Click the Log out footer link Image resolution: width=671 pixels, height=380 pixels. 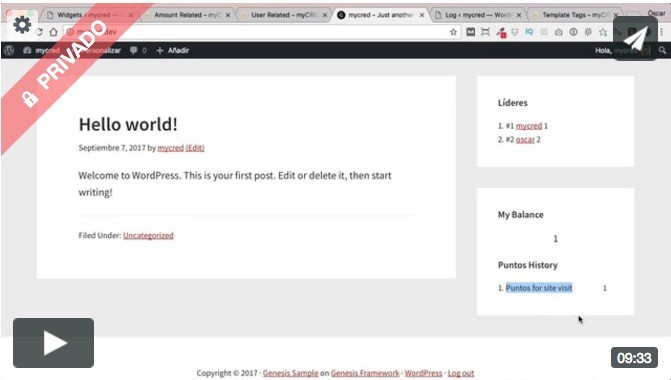pyautogui.click(x=460, y=373)
